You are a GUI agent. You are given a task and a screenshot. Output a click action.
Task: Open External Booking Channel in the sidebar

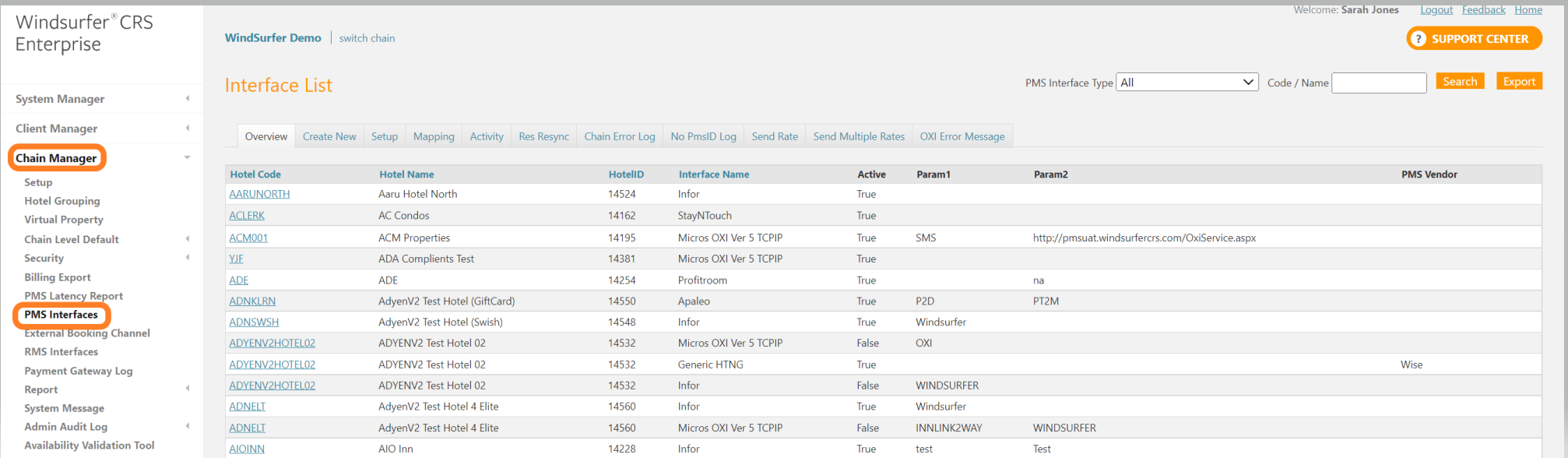click(x=87, y=333)
